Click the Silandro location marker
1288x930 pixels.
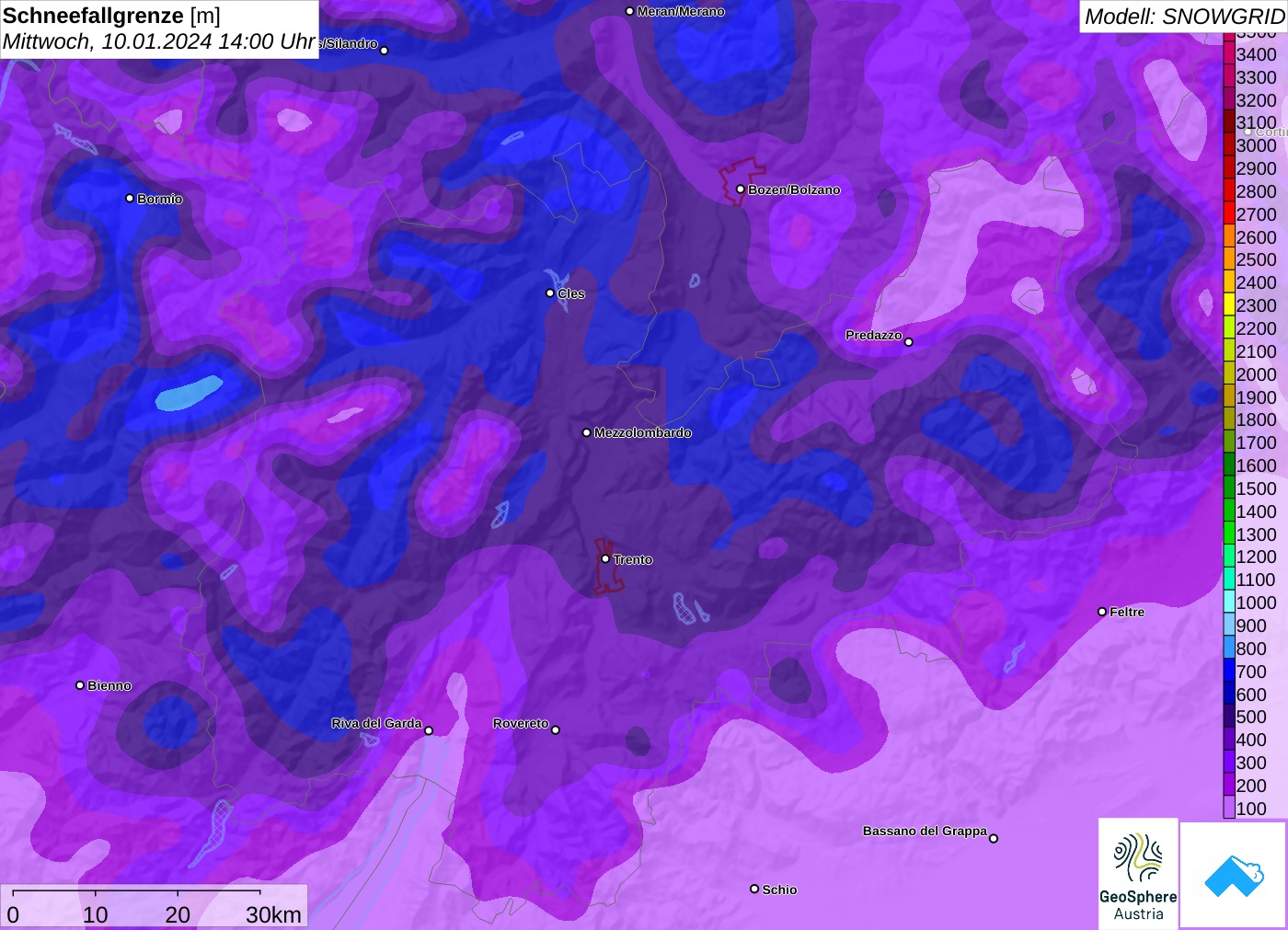385,50
